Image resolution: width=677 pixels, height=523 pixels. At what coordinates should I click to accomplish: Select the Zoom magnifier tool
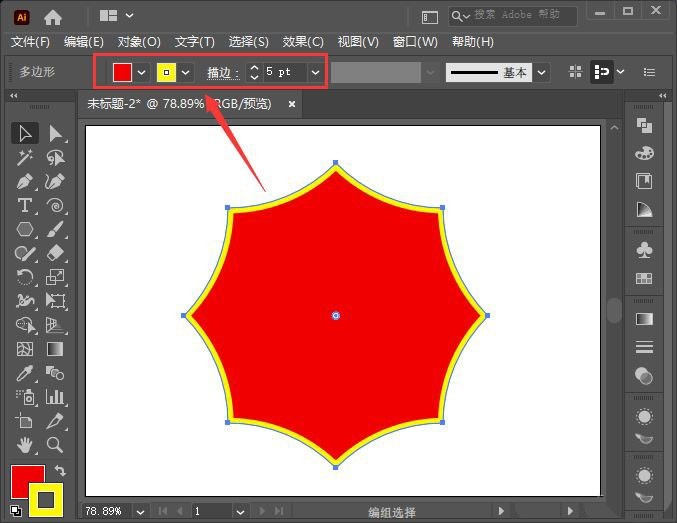tap(55, 444)
